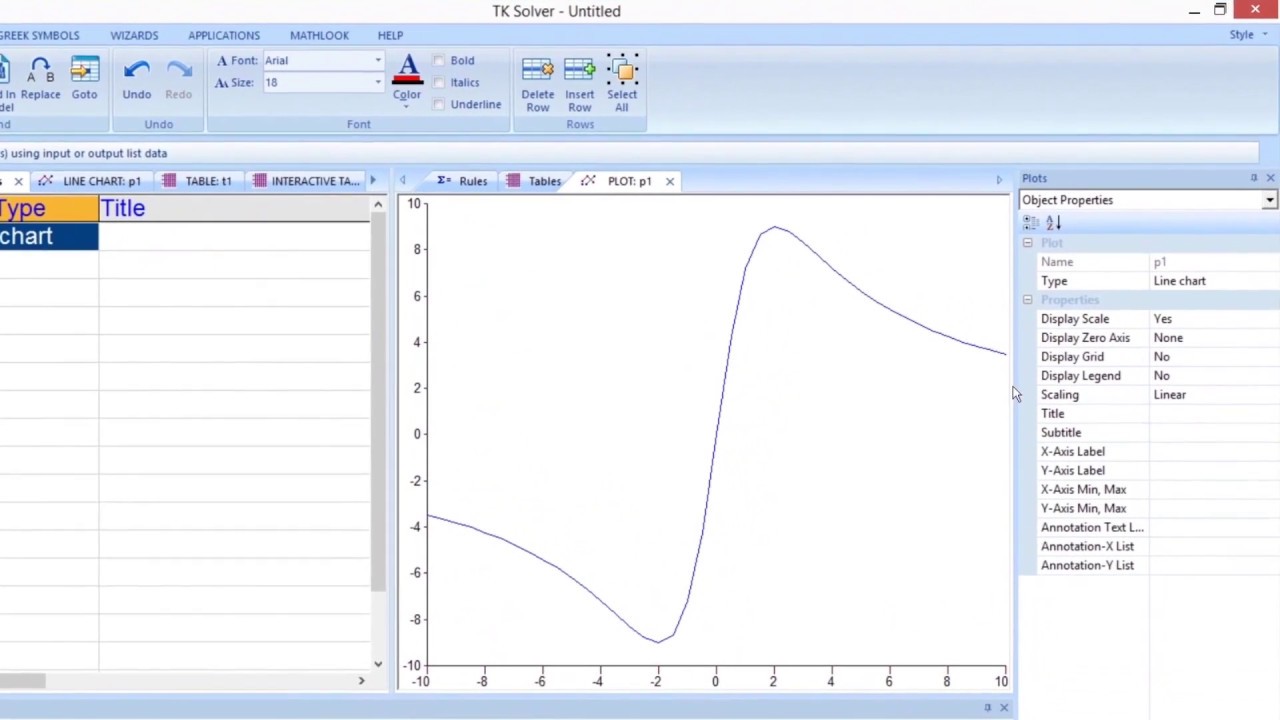This screenshot has width=1280, height=720.
Task: Close the Plots properties panel
Action: click(x=1270, y=178)
